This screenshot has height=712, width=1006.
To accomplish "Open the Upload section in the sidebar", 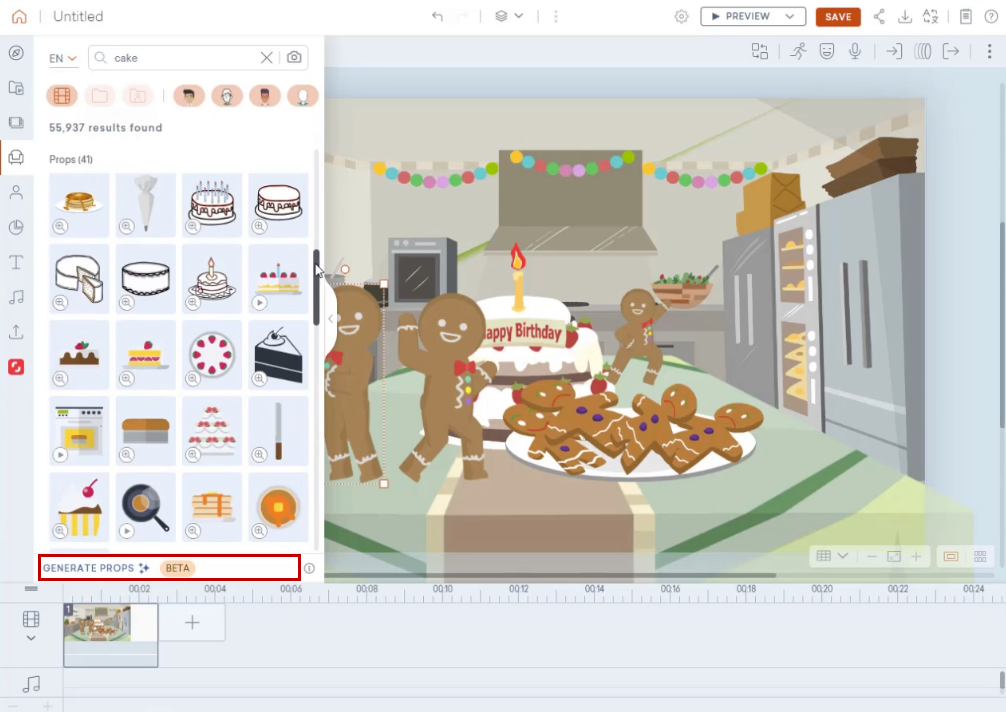I will click(17, 332).
